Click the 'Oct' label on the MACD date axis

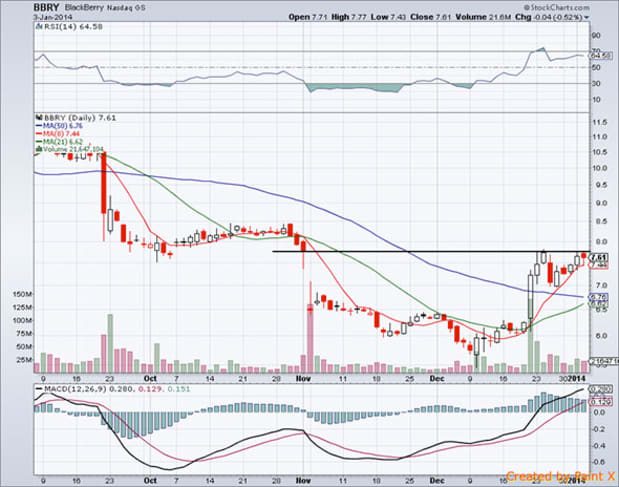(x=150, y=481)
